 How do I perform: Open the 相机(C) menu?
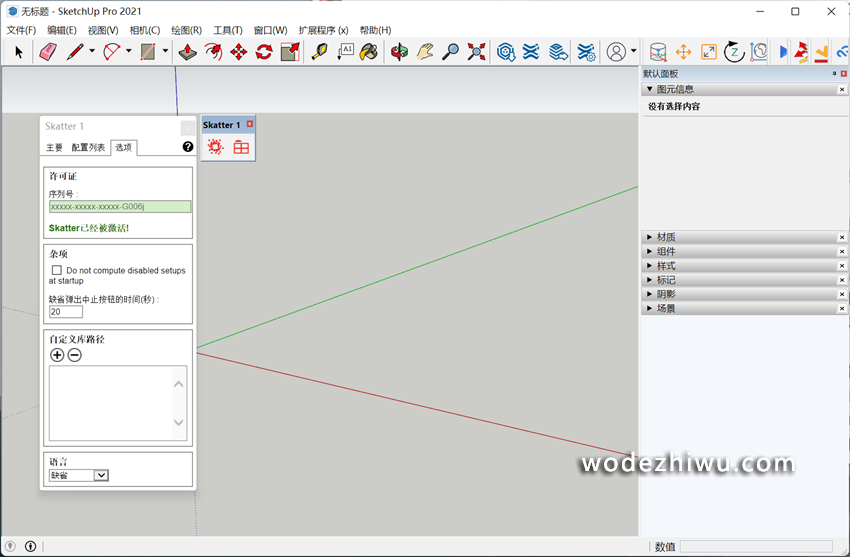click(145, 30)
